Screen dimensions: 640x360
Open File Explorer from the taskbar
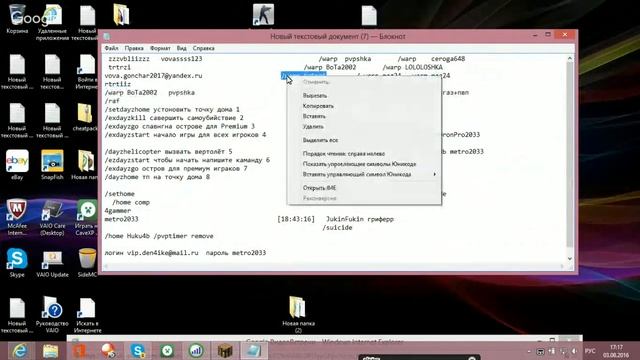[50, 351]
